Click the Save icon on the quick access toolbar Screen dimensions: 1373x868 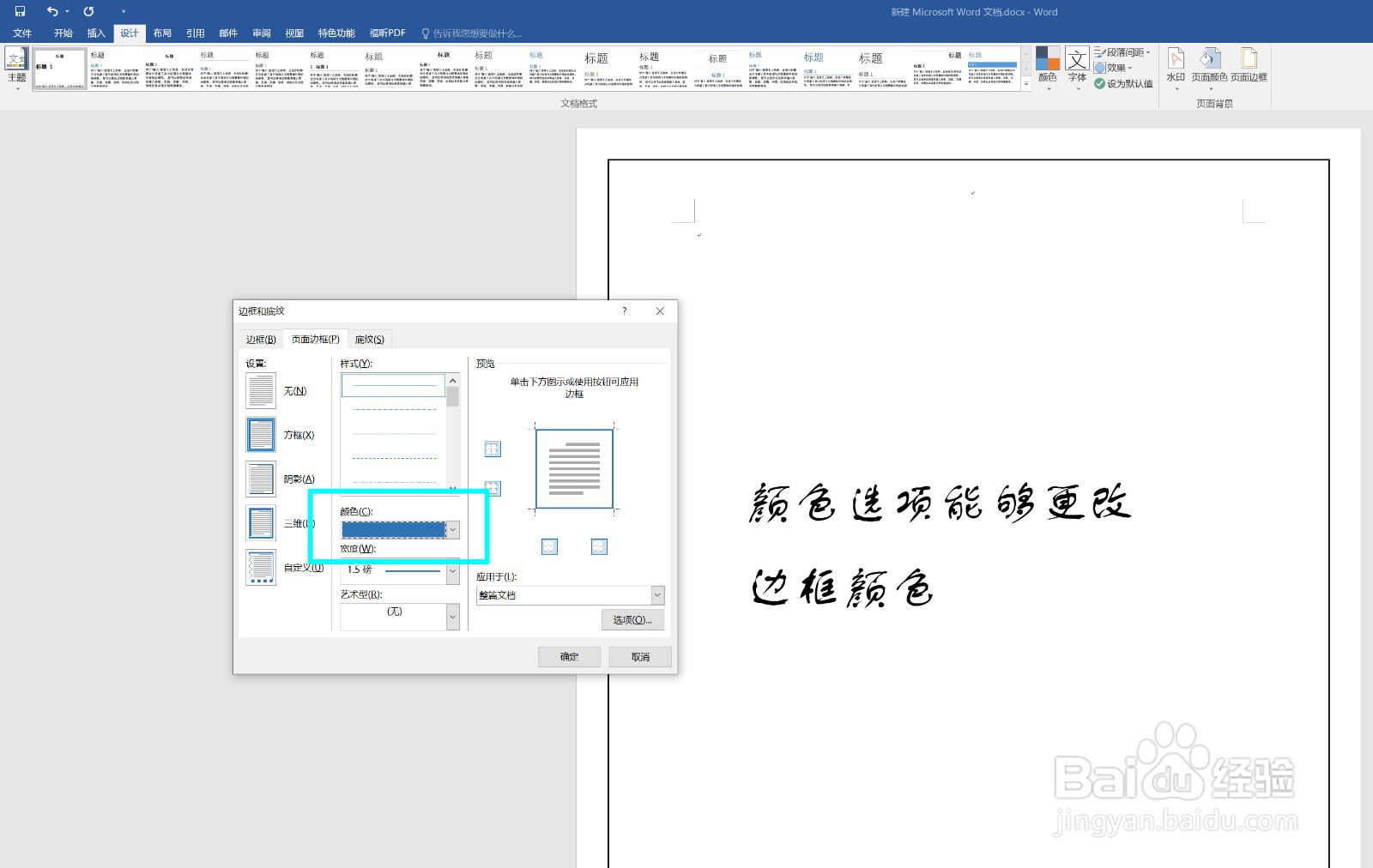click(x=19, y=11)
